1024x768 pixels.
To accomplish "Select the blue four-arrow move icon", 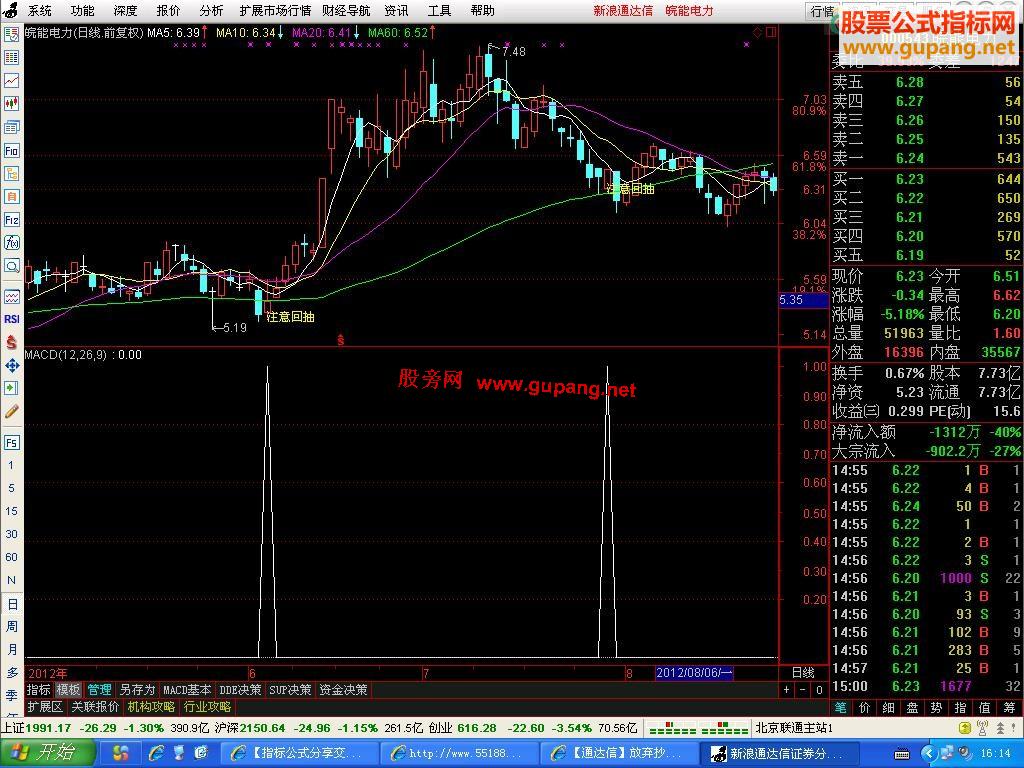I will (x=12, y=366).
